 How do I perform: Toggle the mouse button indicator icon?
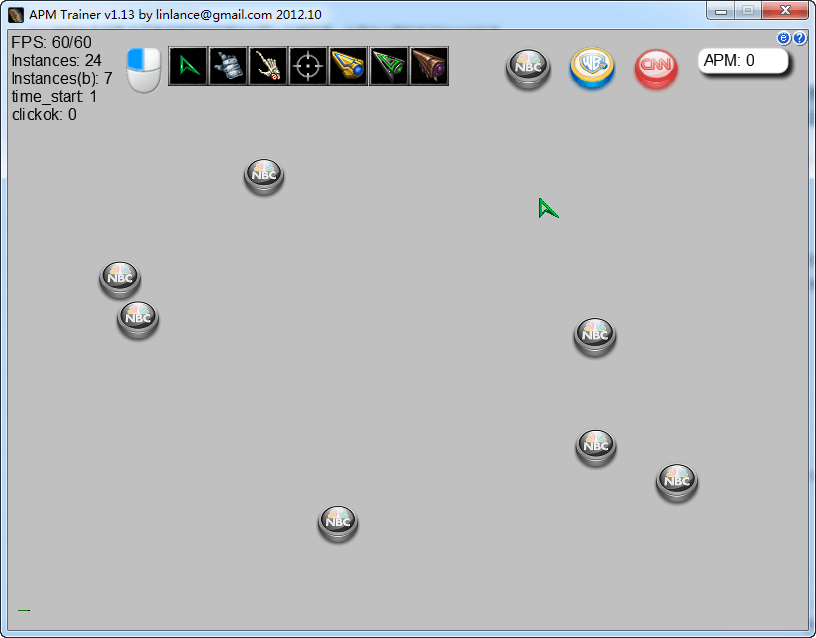[x=144, y=70]
